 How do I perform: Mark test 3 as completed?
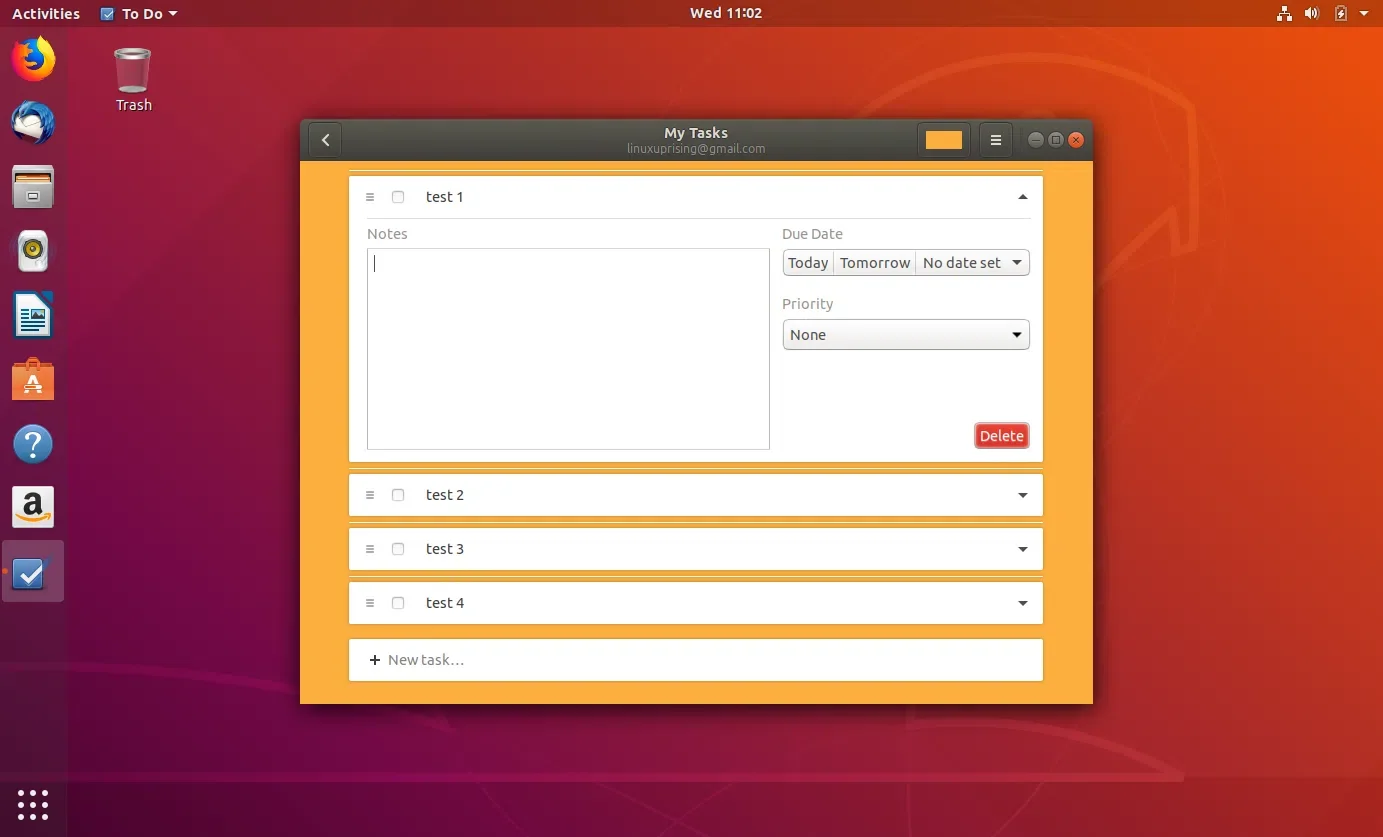click(x=398, y=549)
